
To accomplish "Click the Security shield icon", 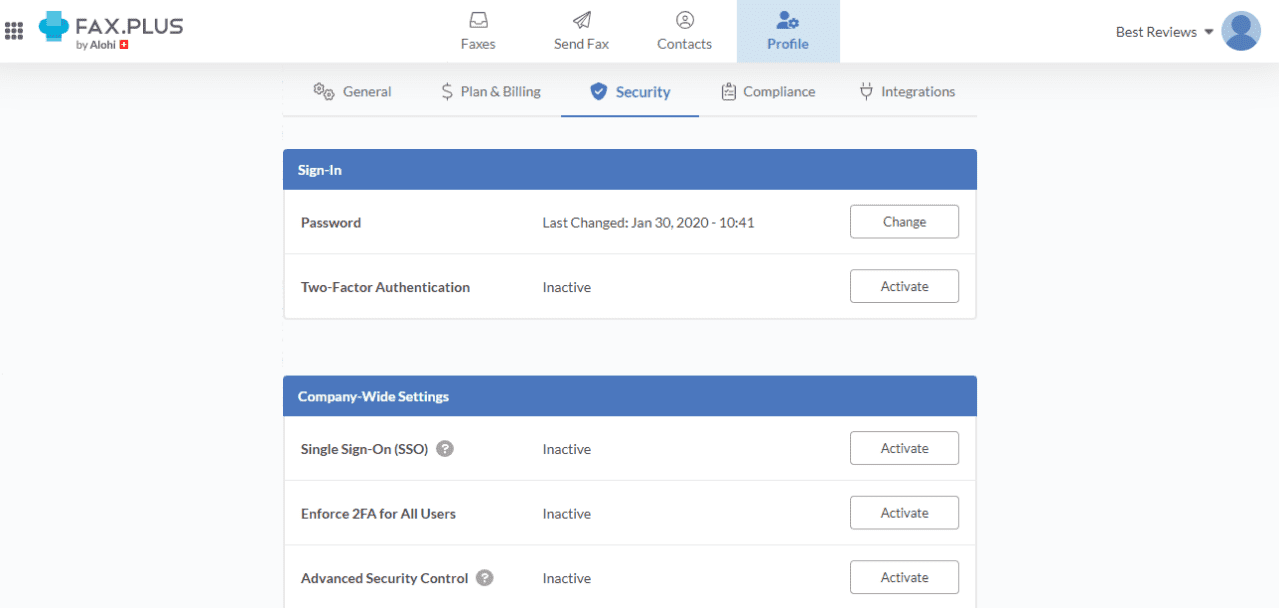I will pos(598,91).
